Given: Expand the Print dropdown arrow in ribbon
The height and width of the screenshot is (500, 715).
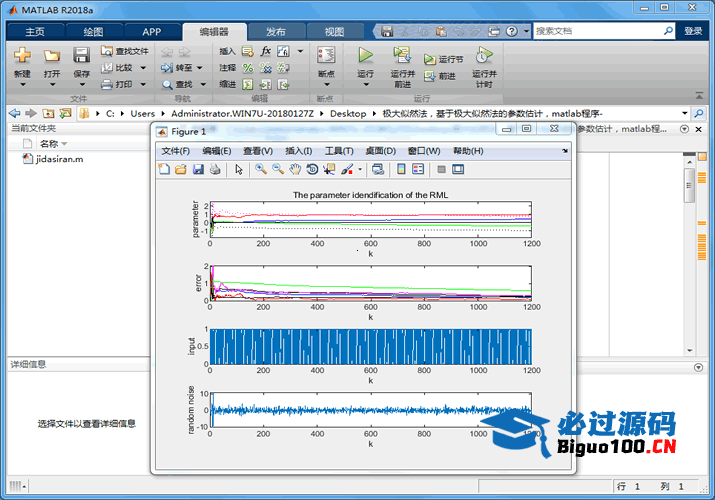Looking at the screenshot, I should 143,84.
